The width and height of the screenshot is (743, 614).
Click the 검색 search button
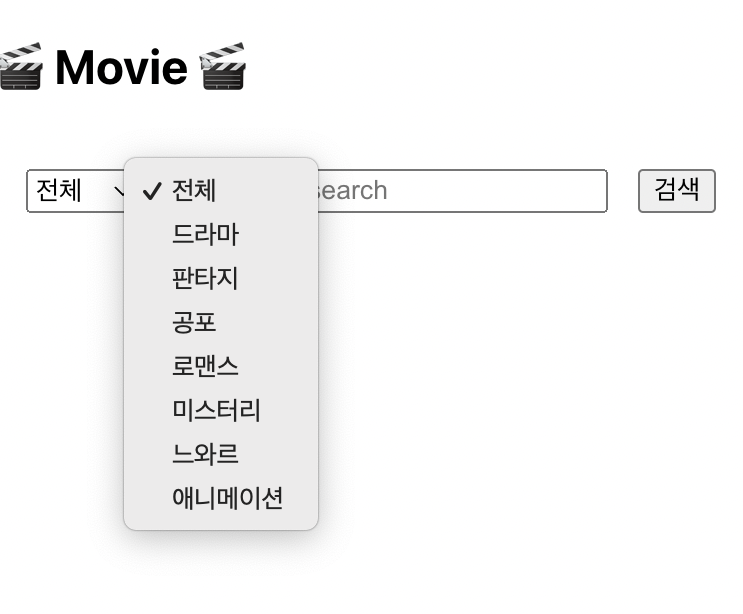[677, 190]
